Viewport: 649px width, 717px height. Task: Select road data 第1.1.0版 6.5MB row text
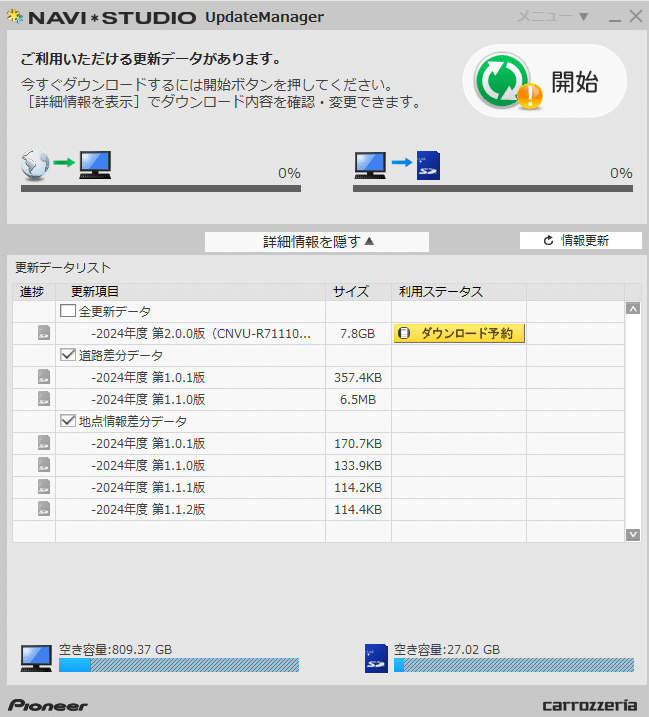(x=148, y=399)
